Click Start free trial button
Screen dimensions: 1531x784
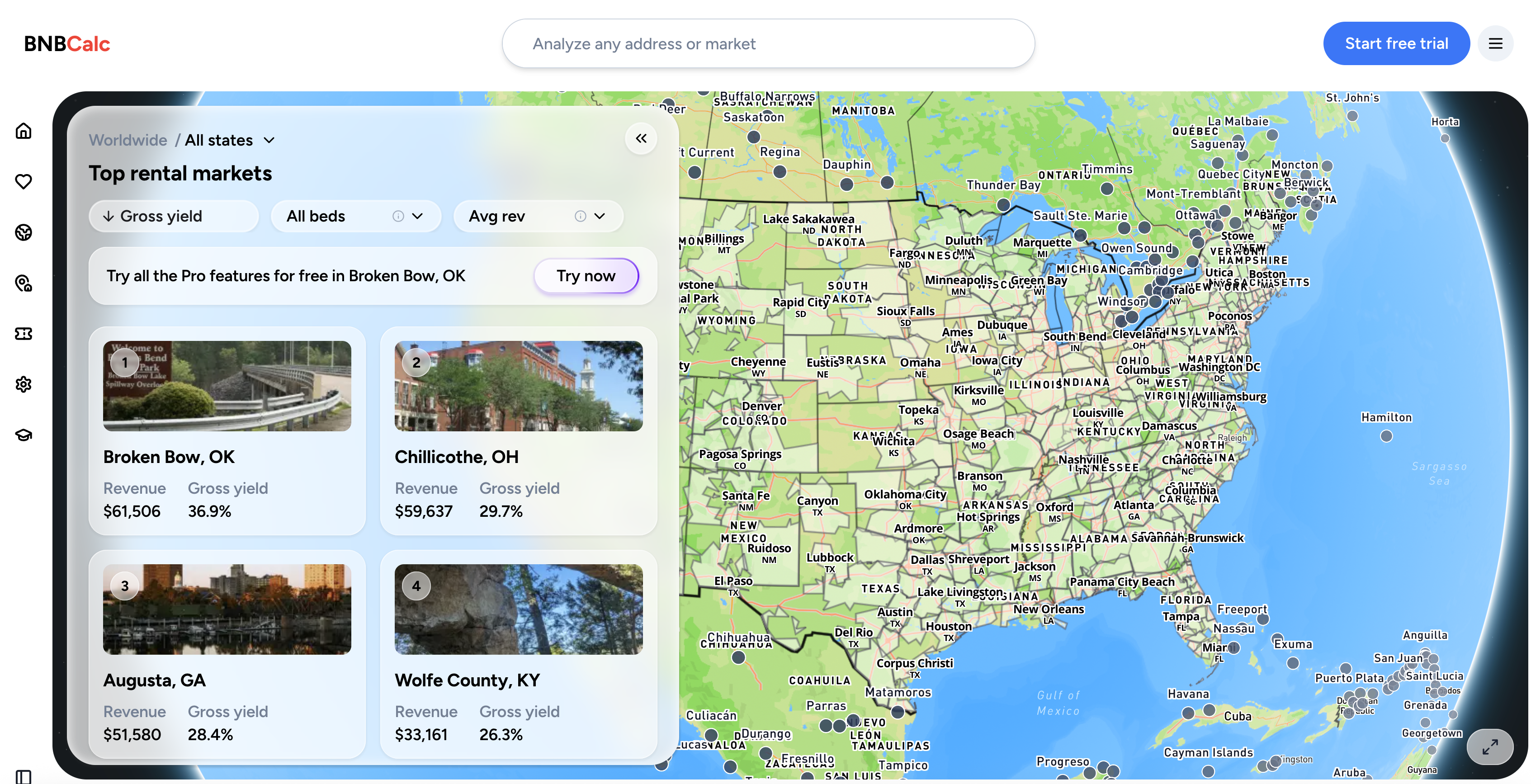[x=1396, y=43]
